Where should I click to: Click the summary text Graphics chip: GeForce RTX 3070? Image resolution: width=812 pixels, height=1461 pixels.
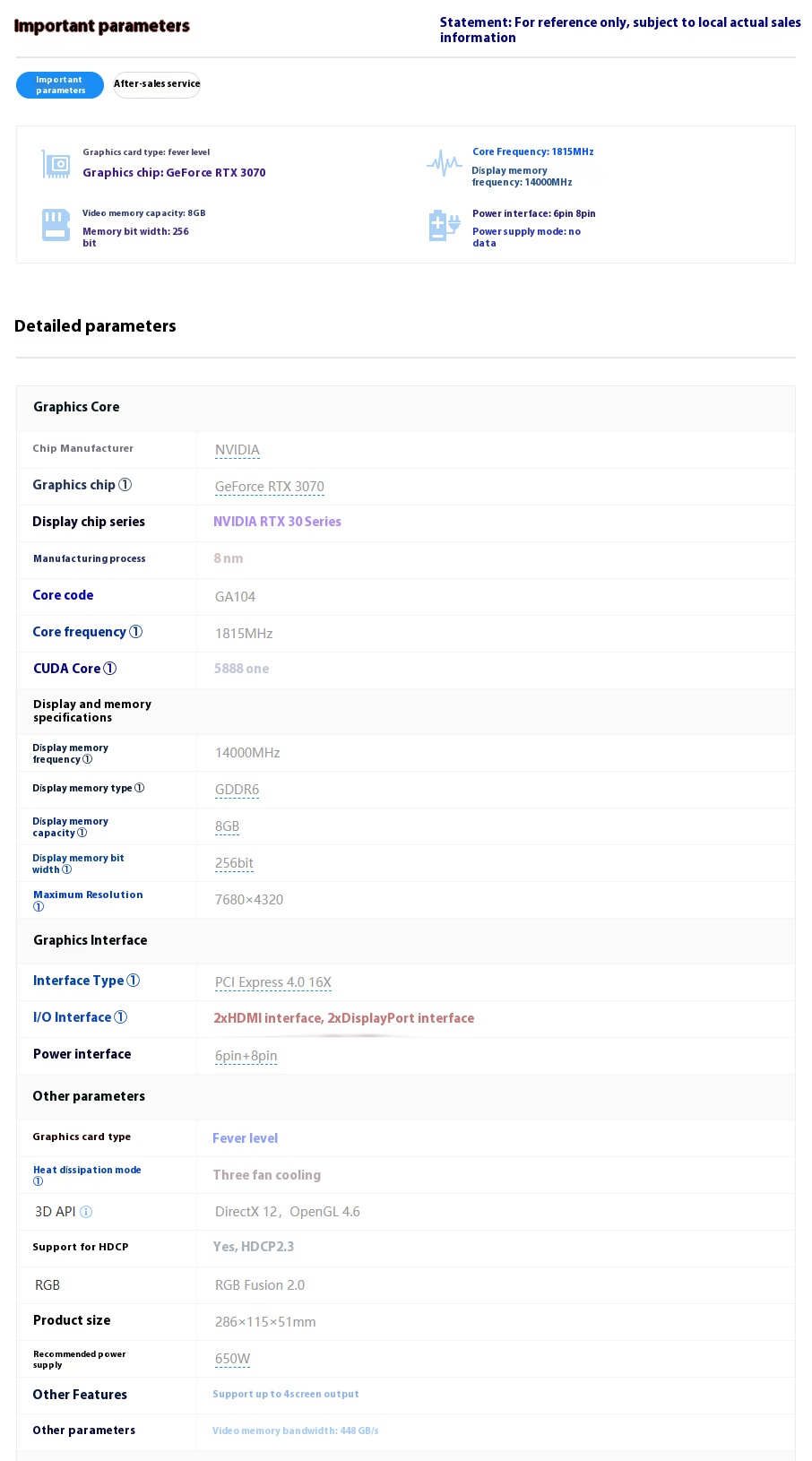174,173
